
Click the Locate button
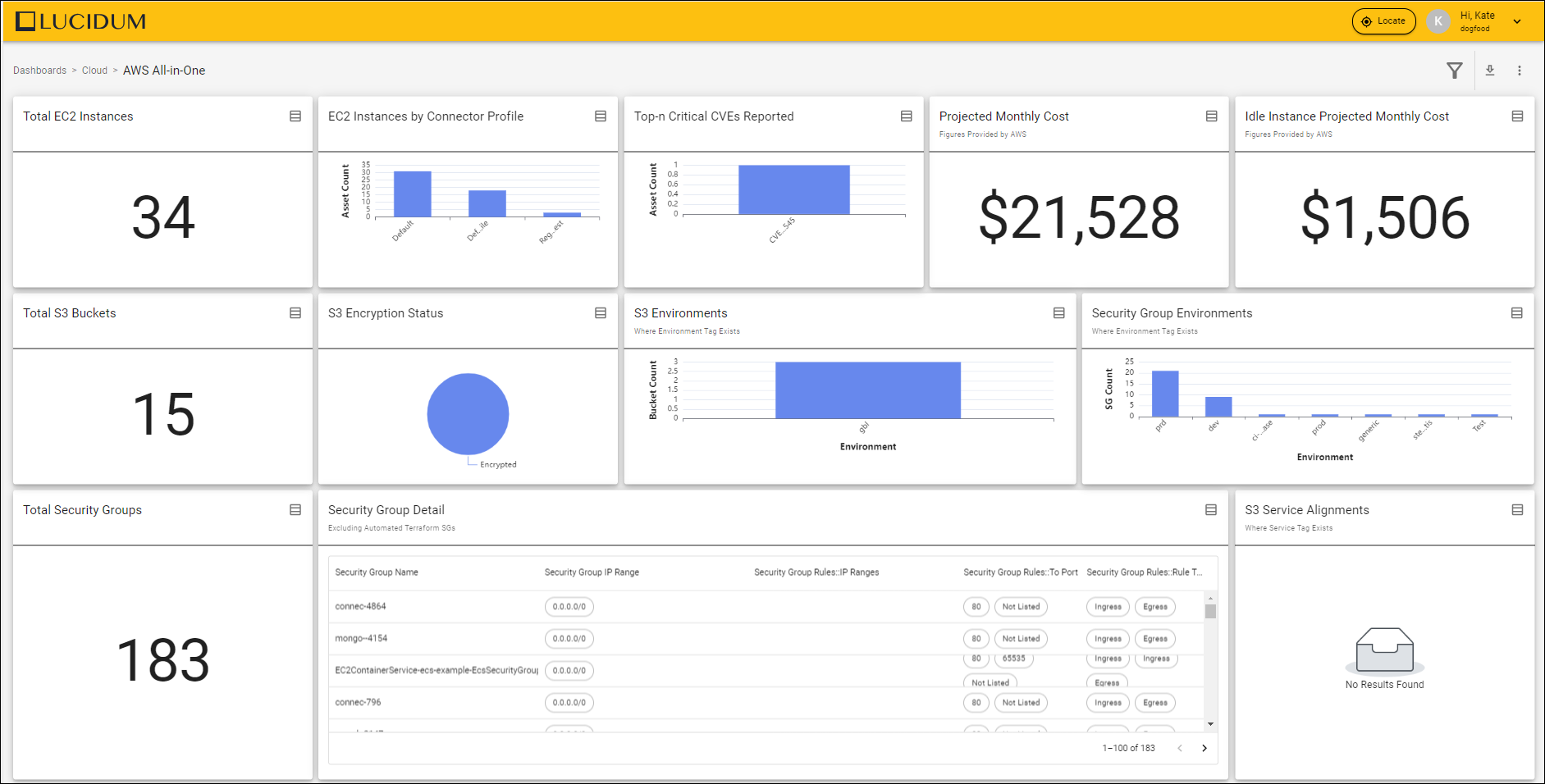click(1384, 21)
